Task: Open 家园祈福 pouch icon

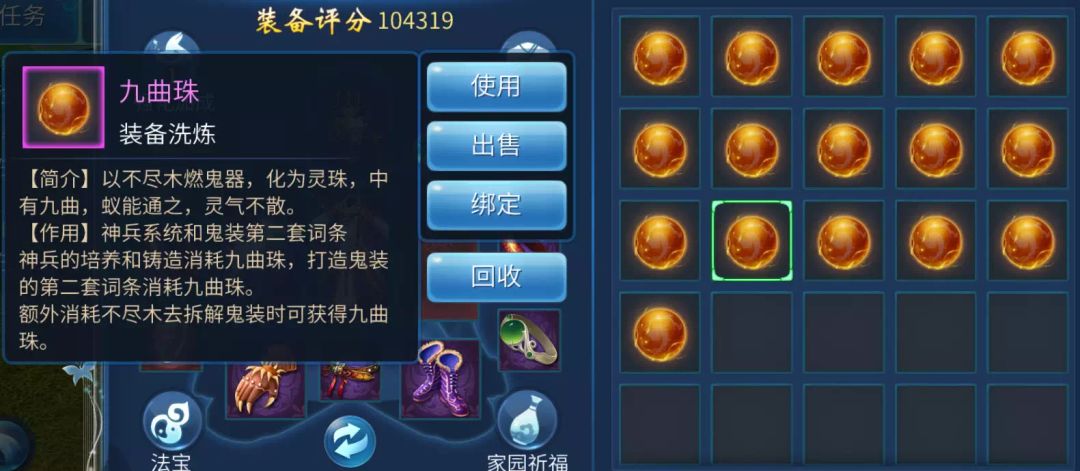Action: pos(528,420)
